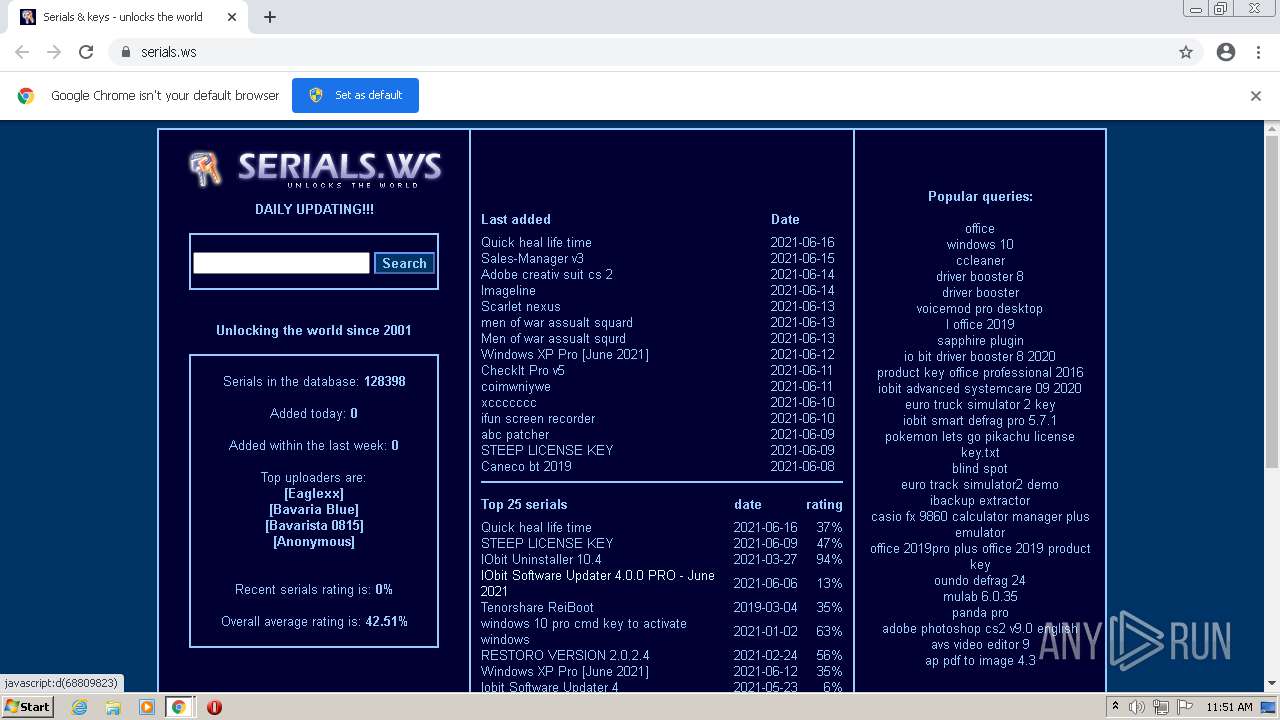The image size is (1280, 720).
Task: Close the Serials & keys tab
Action: pyautogui.click(x=232, y=17)
